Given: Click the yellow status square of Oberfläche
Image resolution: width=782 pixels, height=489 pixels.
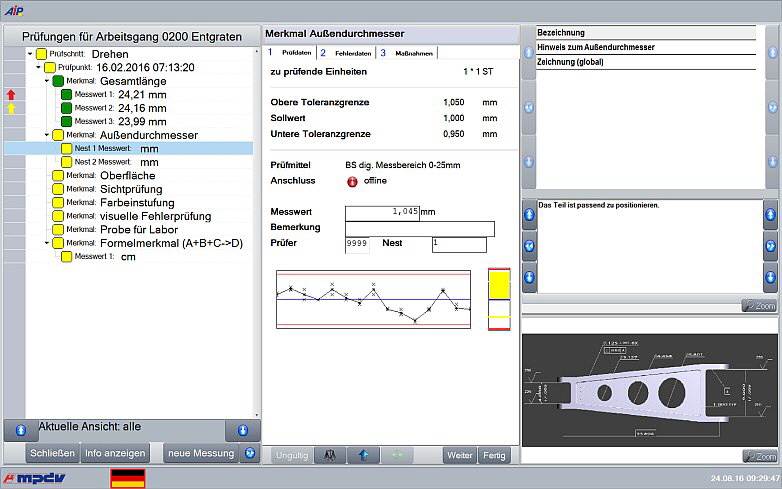Looking at the screenshot, I should click(x=58, y=175).
